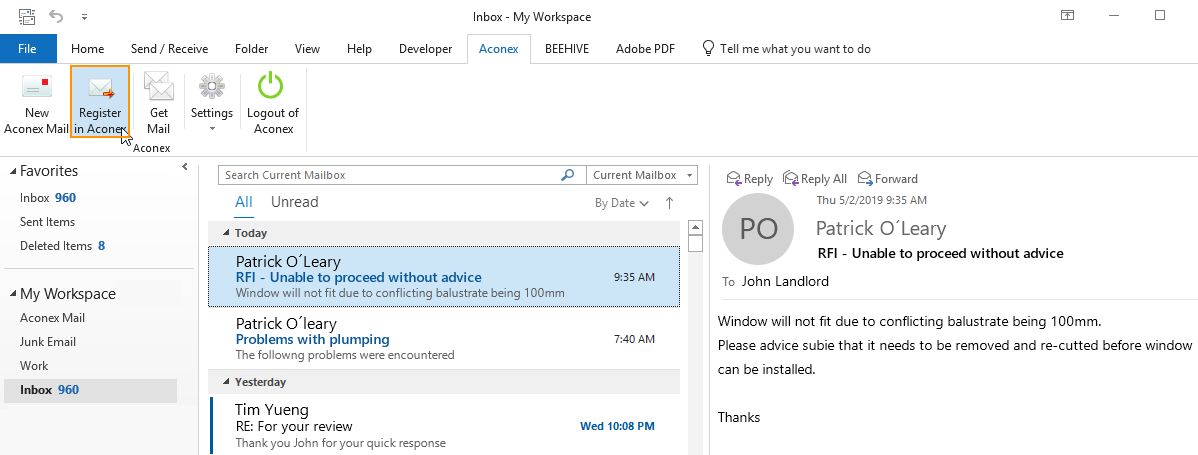Open the File menu tab
The image size is (1198, 455).
pos(28,49)
